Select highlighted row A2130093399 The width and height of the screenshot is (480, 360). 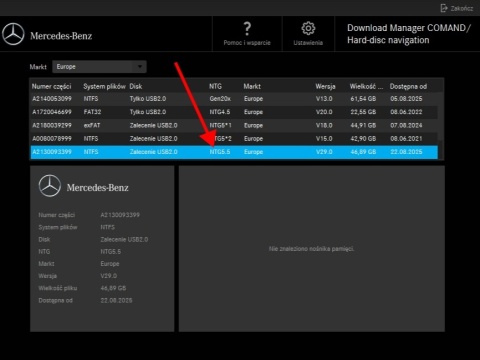point(234,152)
